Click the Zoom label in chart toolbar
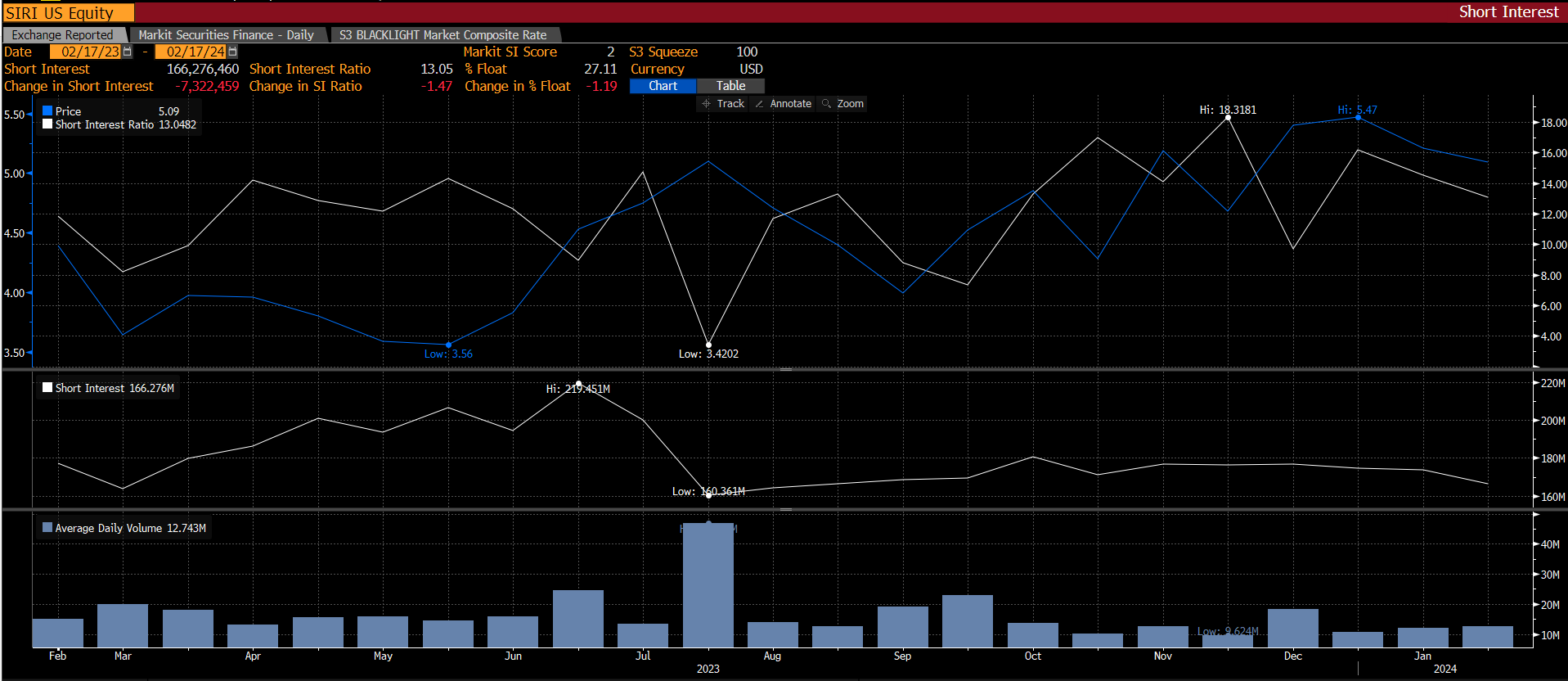Image resolution: width=1568 pixels, height=681 pixels. [850, 104]
